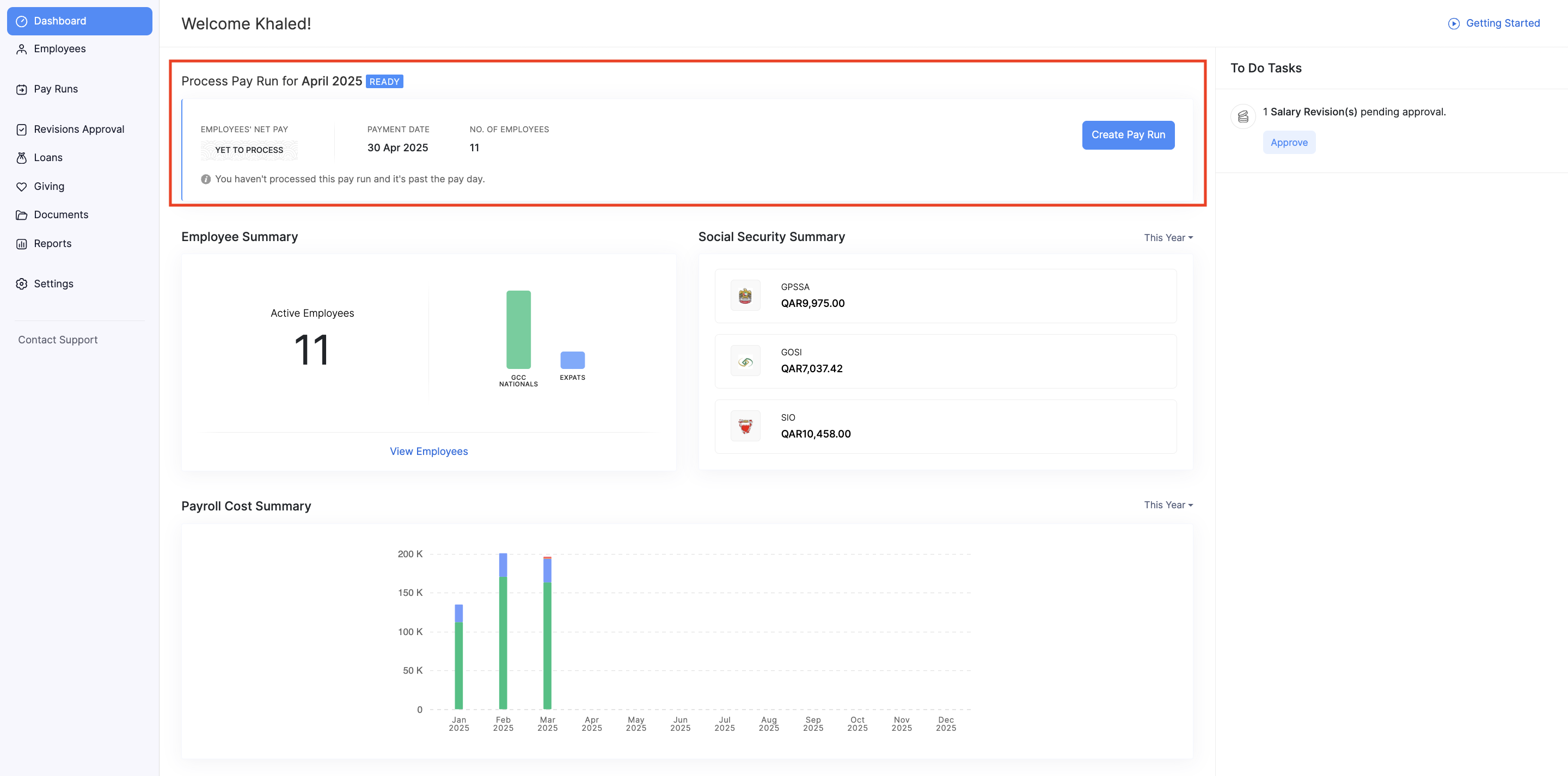This screenshot has height=776, width=1568.
Task: Open the View Employees link
Action: coord(428,452)
